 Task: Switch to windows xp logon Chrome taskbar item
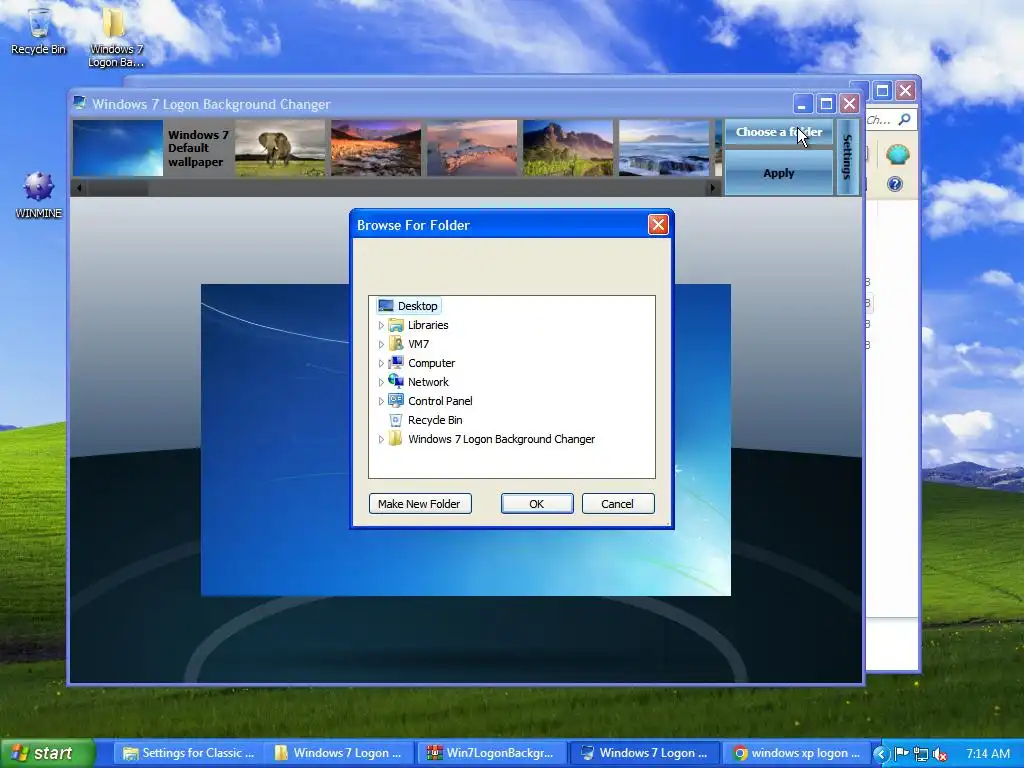coord(797,753)
